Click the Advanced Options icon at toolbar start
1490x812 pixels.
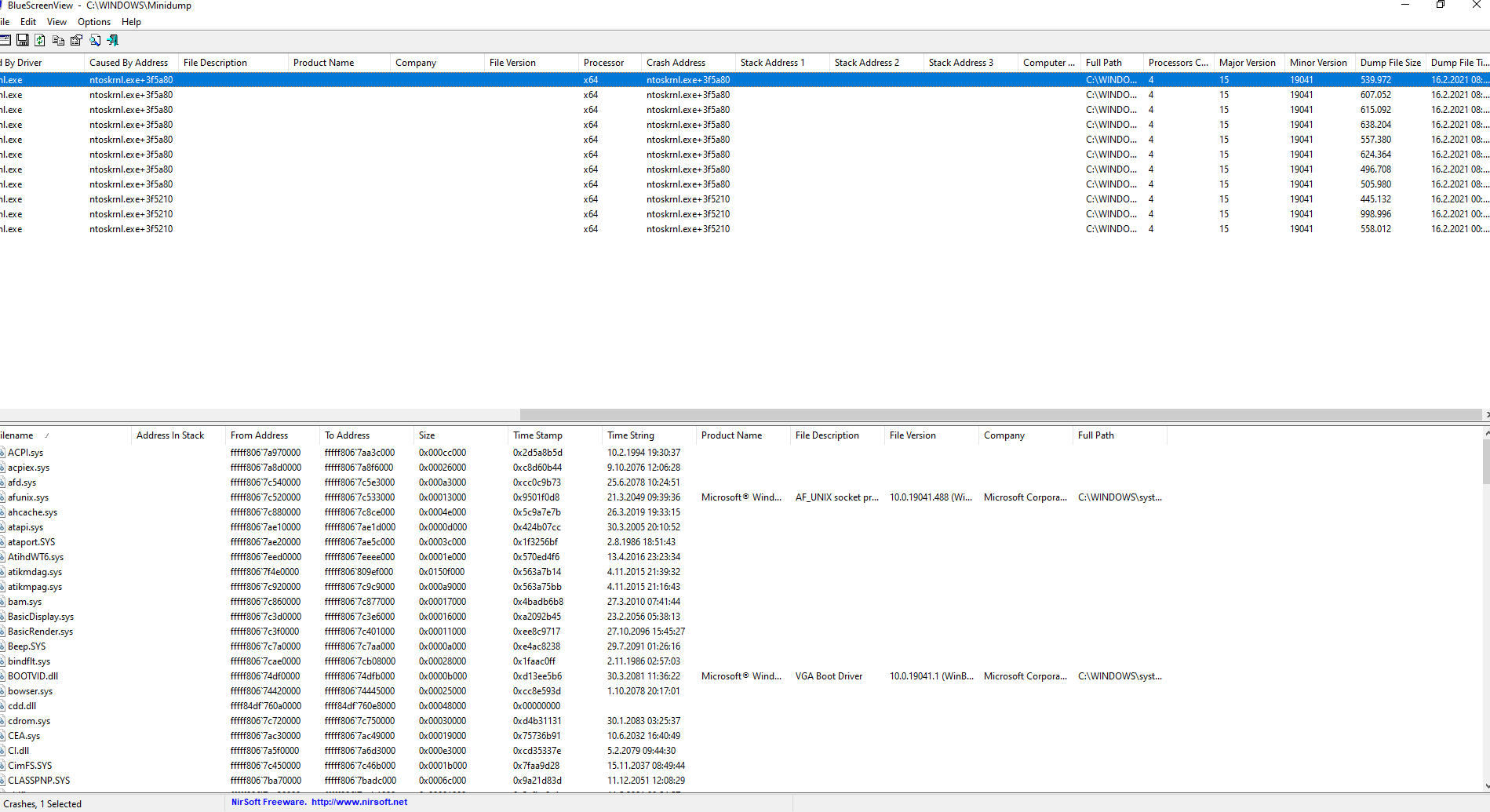pyautogui.click(x=5, y=40)
